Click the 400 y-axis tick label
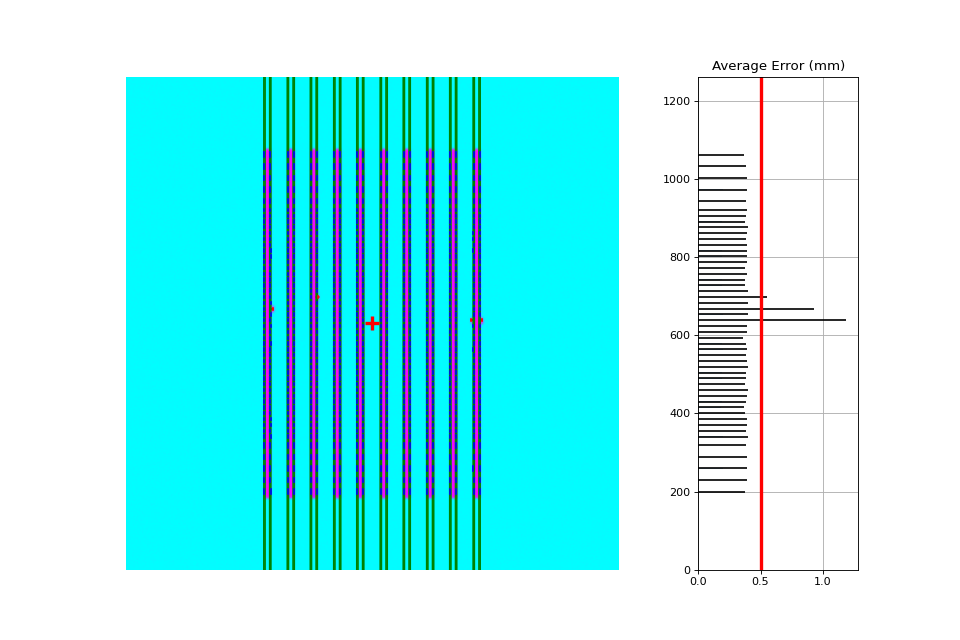The width and height of the screenshot is (960, 640). (680, 413)
